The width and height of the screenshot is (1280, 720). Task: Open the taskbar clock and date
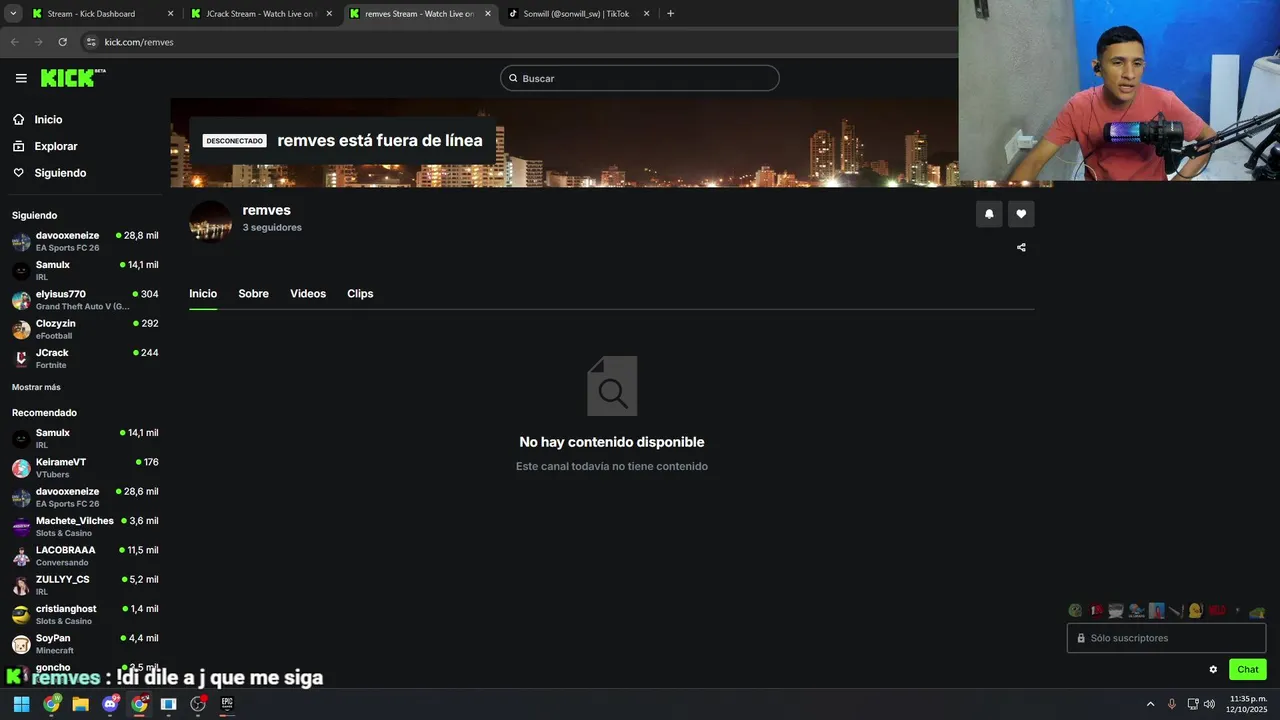tap(1247, 704)
